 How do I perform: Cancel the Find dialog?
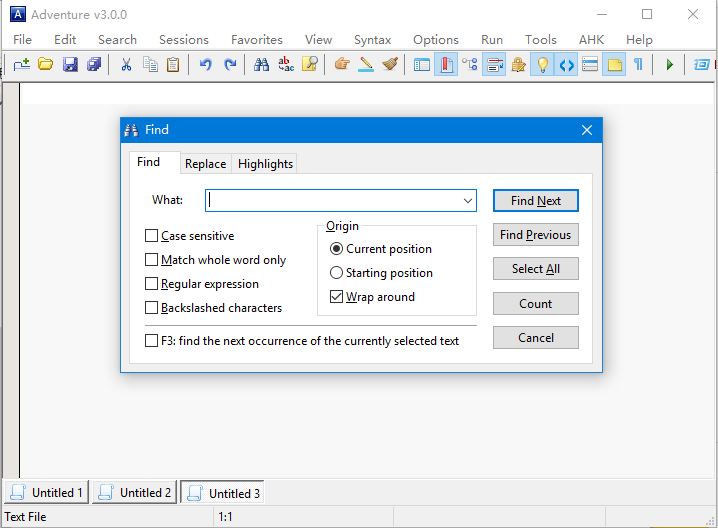[x=536, y=337]
